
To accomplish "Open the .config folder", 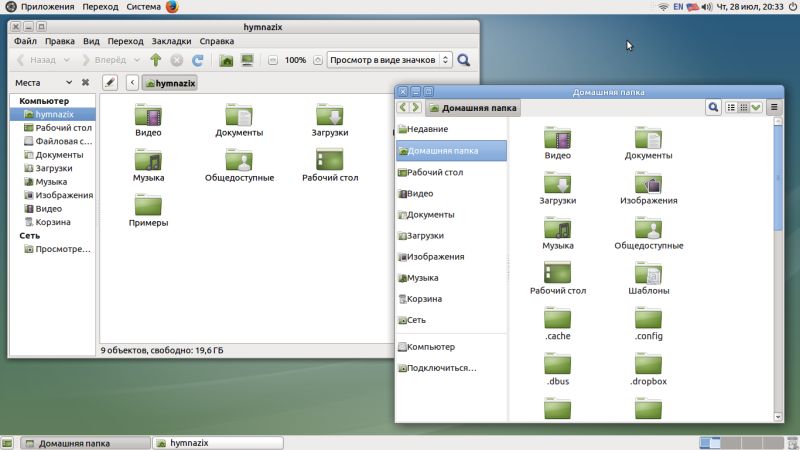I will coord(648,323).
